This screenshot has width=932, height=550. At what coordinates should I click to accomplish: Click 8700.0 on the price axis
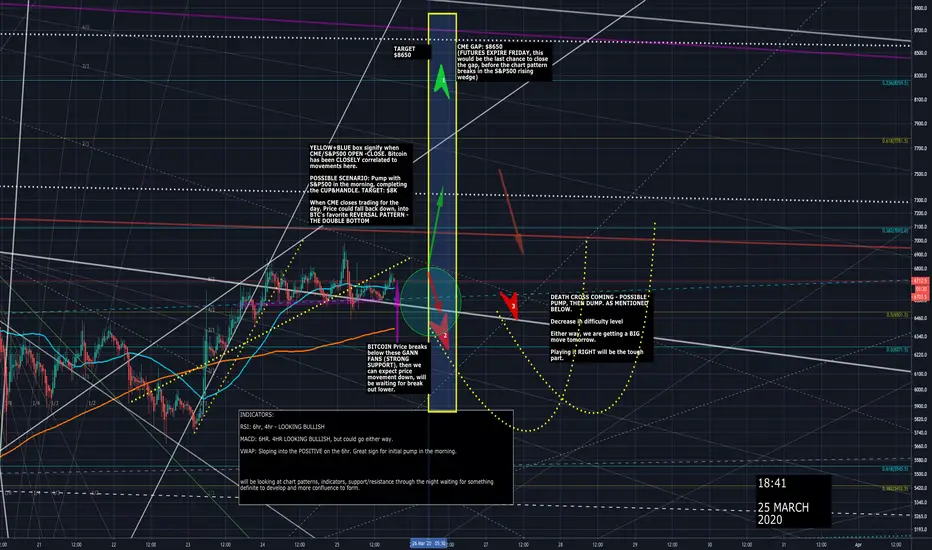click(x=920, y=30)
